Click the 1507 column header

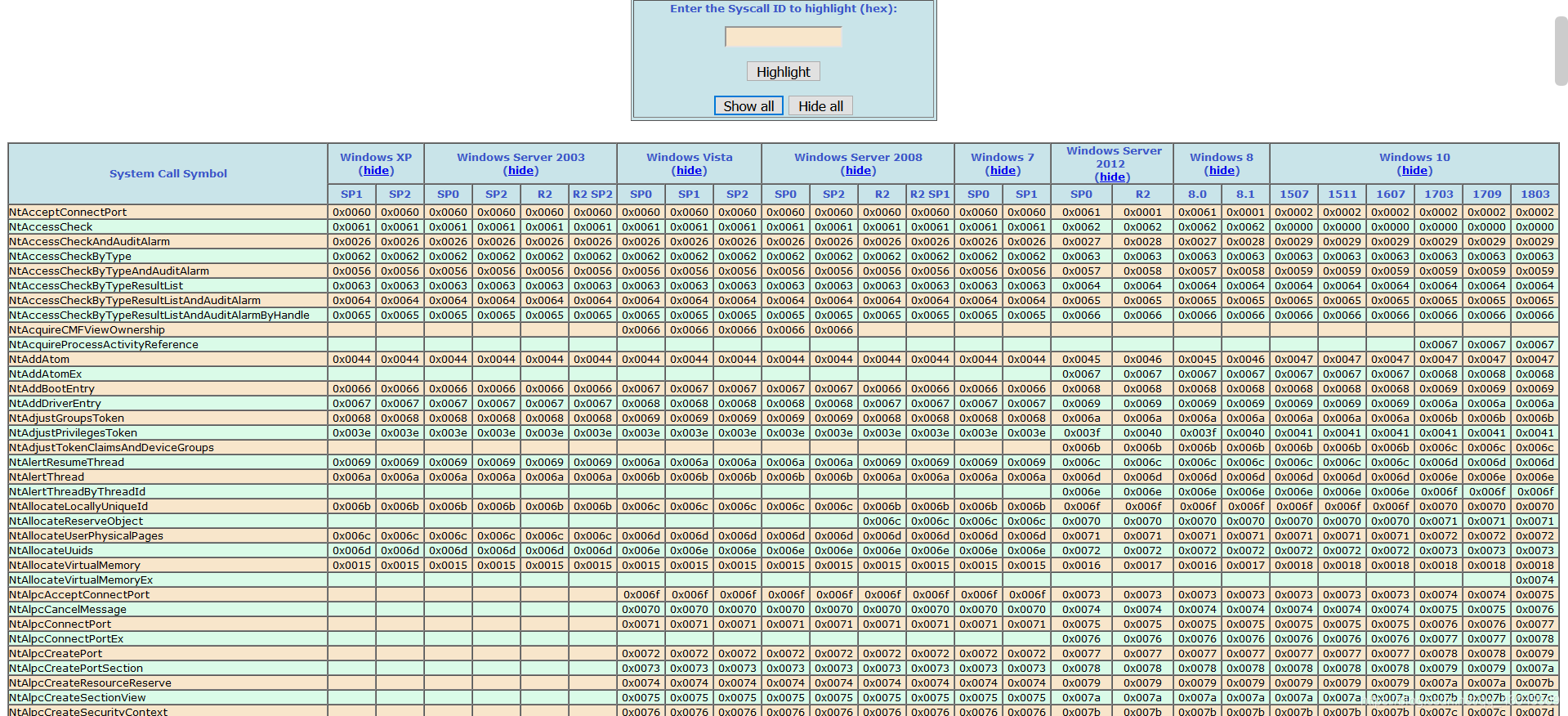coord(1293,195)
